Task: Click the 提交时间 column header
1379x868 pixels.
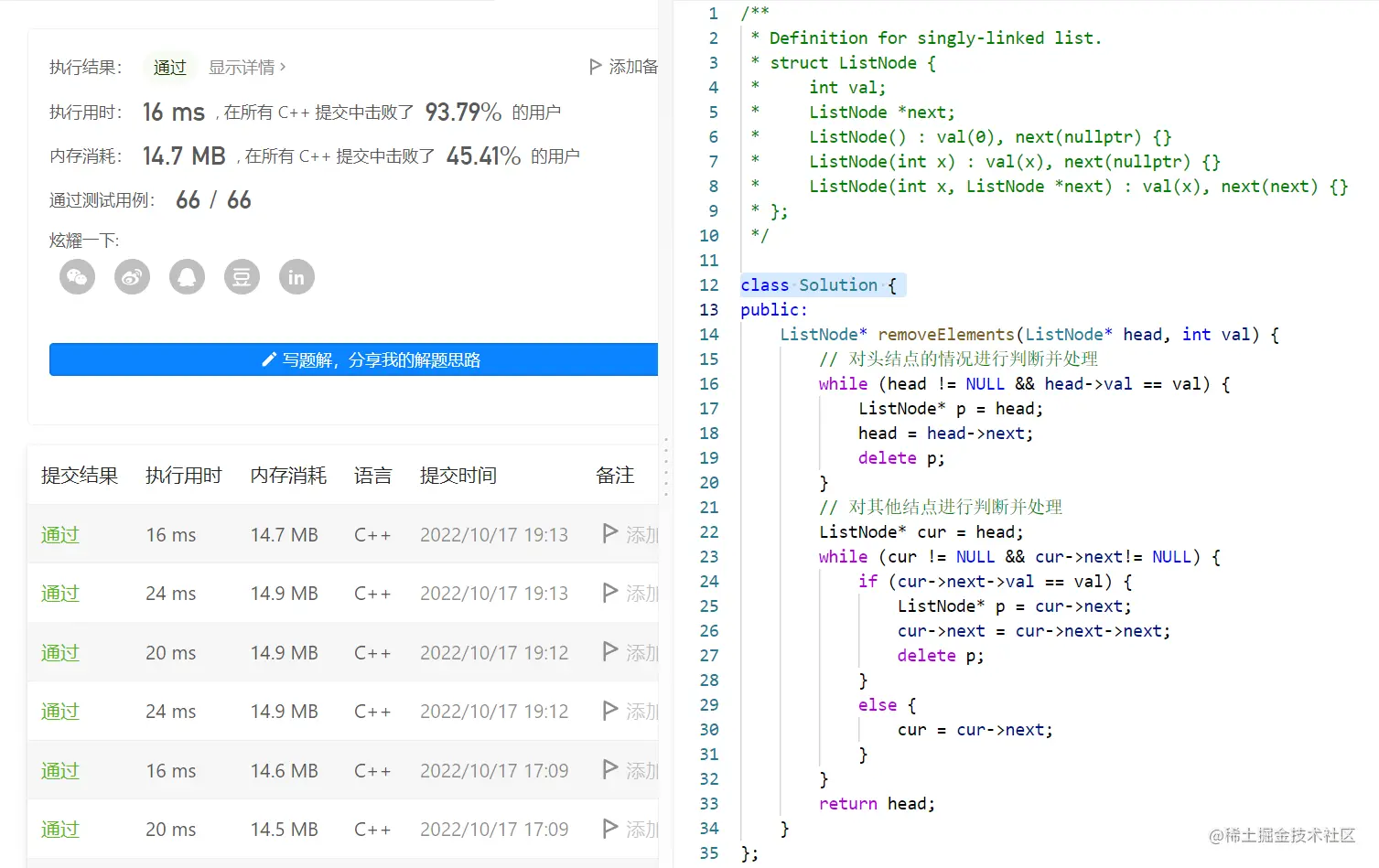Action: (458, 476)
